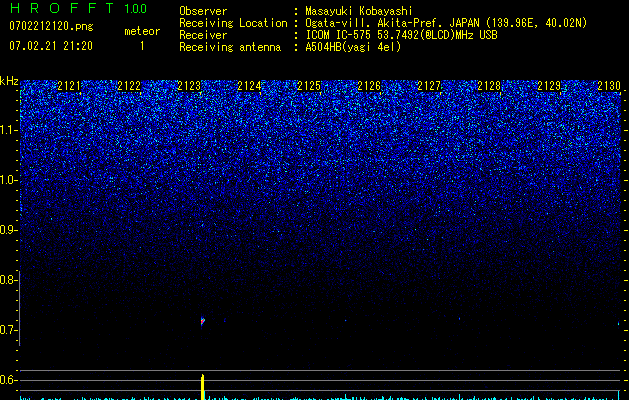Click the kHz axis unit label

(x=9, y=81)
